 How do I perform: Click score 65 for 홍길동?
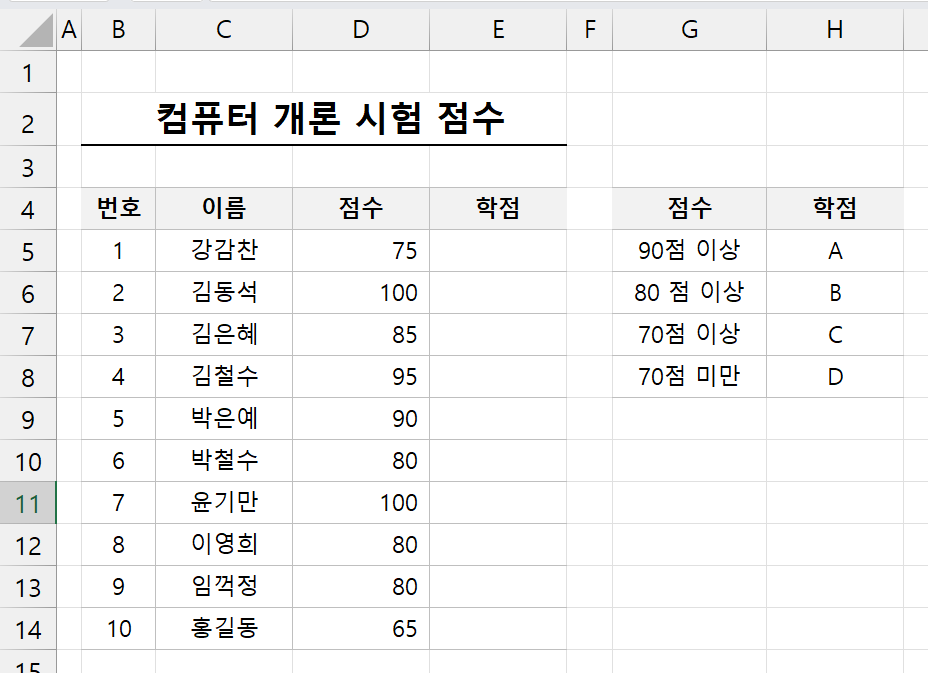(361, 629)
